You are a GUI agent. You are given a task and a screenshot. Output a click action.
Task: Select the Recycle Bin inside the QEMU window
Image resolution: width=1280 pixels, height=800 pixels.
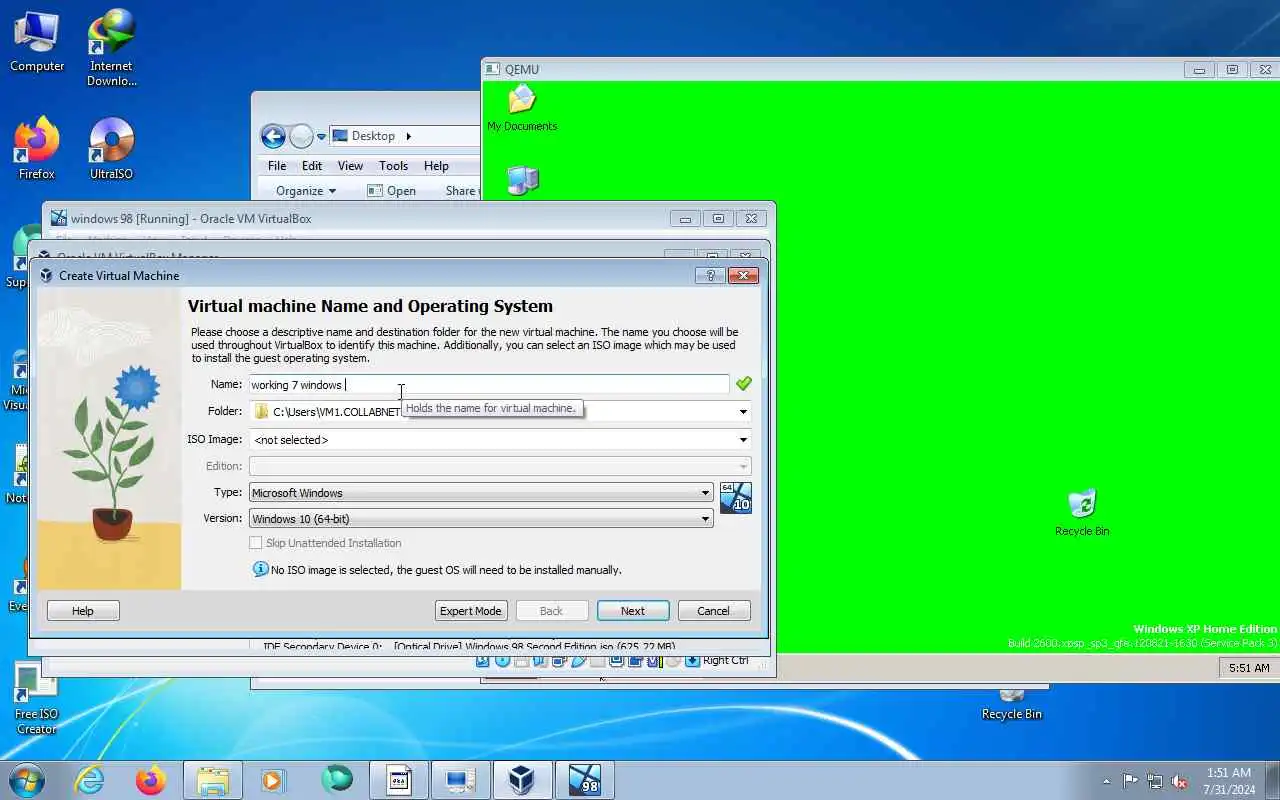point(1082,512)
